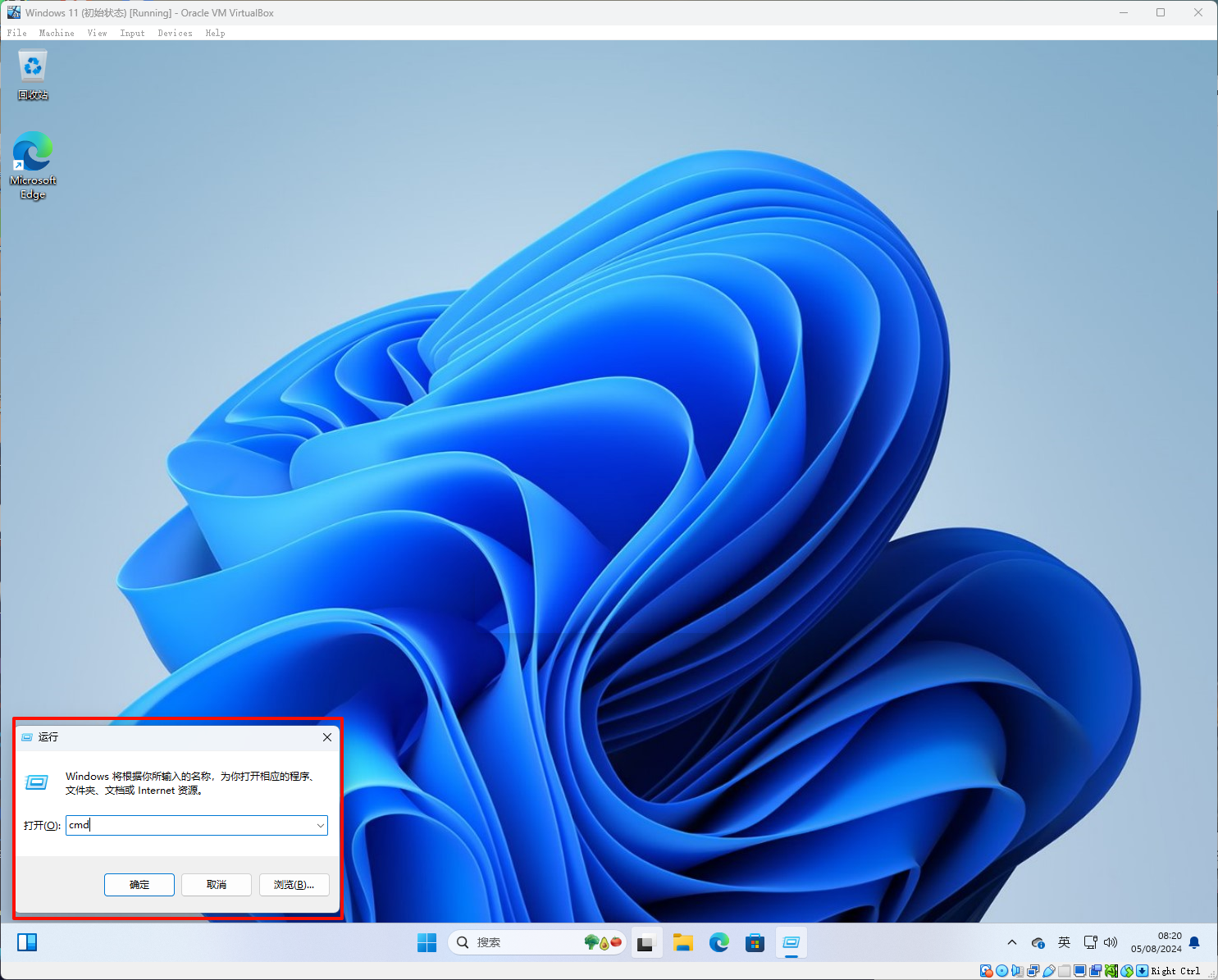Click VirtualBox keyboard capture arrow indicator
This screenshot has width=1218, height=980.
click(x=1142, y=971)
